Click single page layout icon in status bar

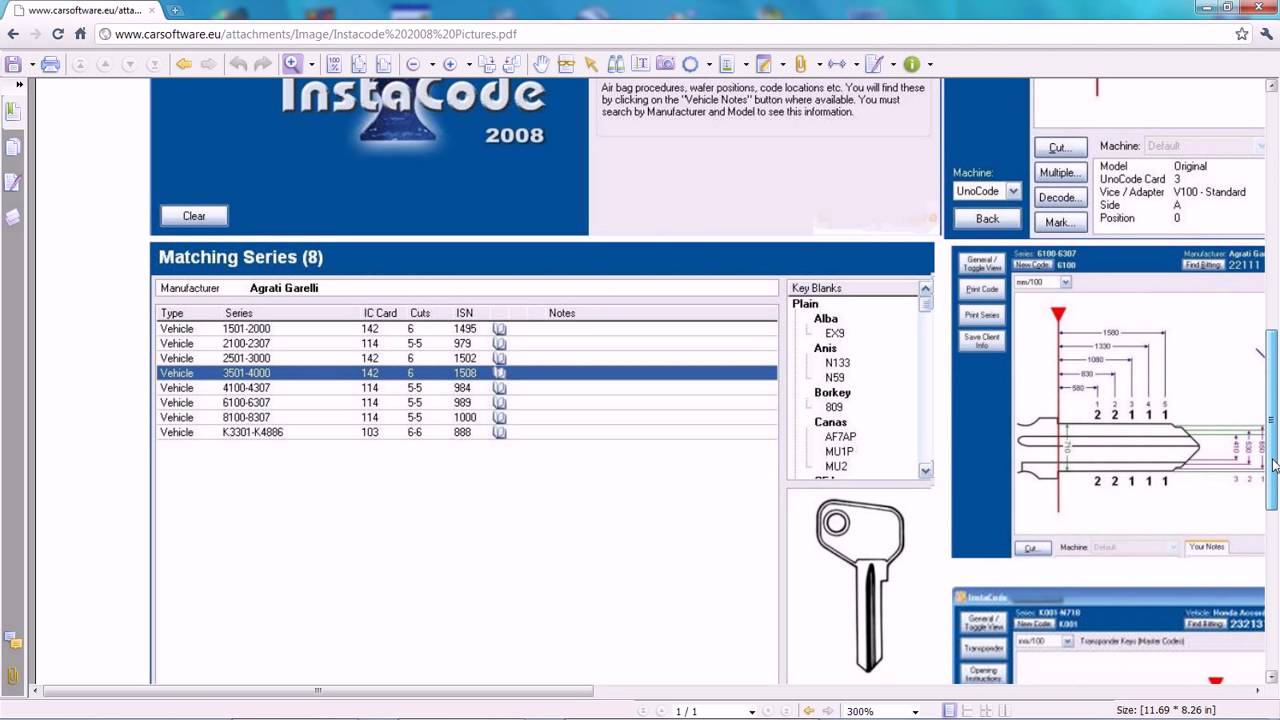(x=949, y=711)
